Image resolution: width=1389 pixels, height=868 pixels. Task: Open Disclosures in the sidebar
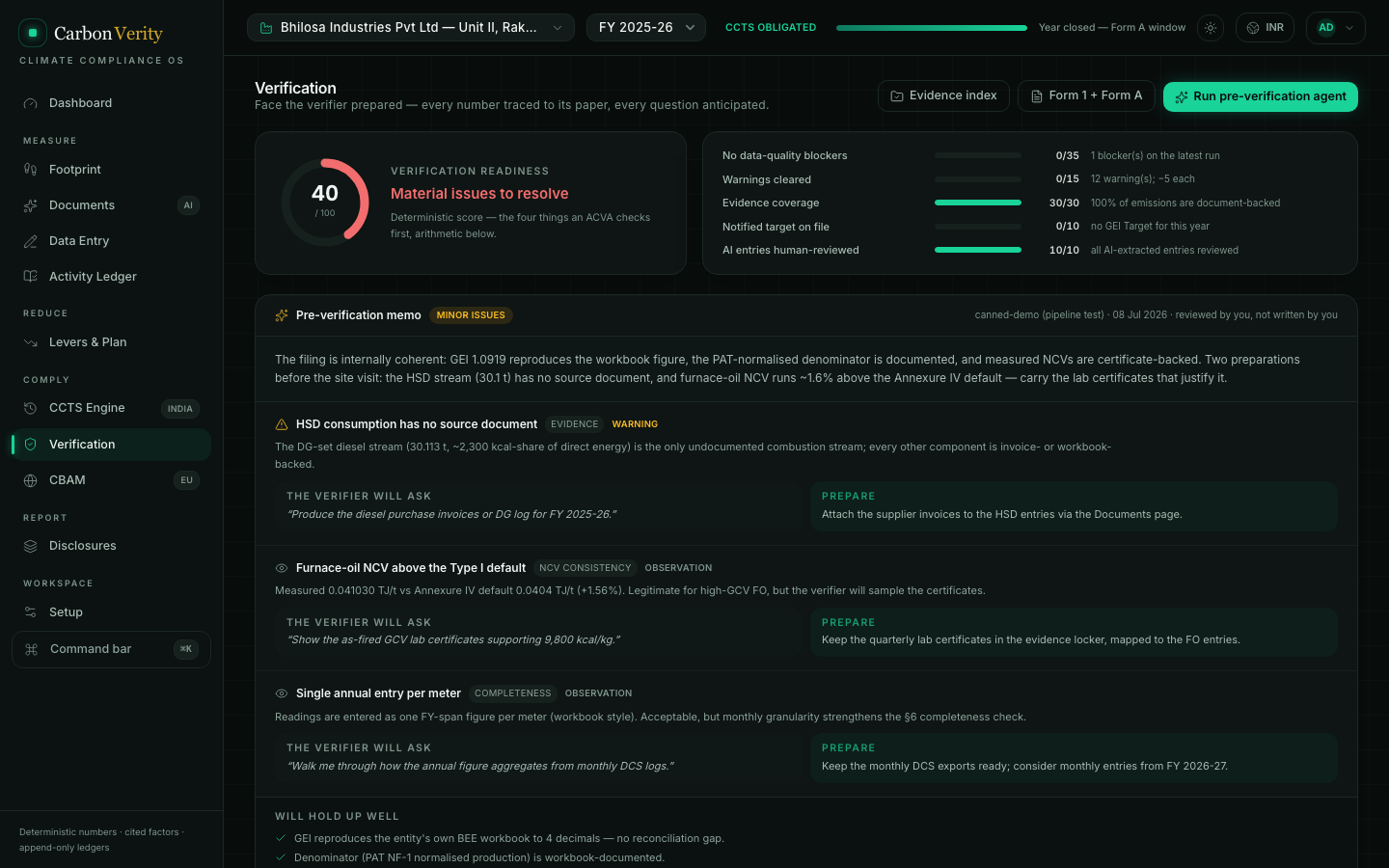pos(111,546)
